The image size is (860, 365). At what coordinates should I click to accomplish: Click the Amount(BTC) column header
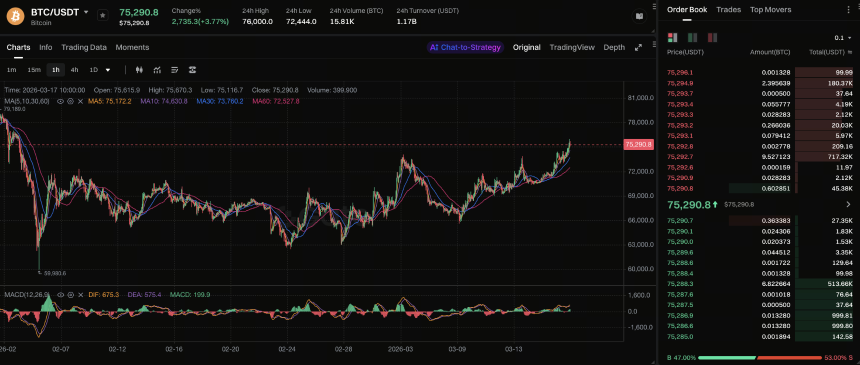coord(770,52)
